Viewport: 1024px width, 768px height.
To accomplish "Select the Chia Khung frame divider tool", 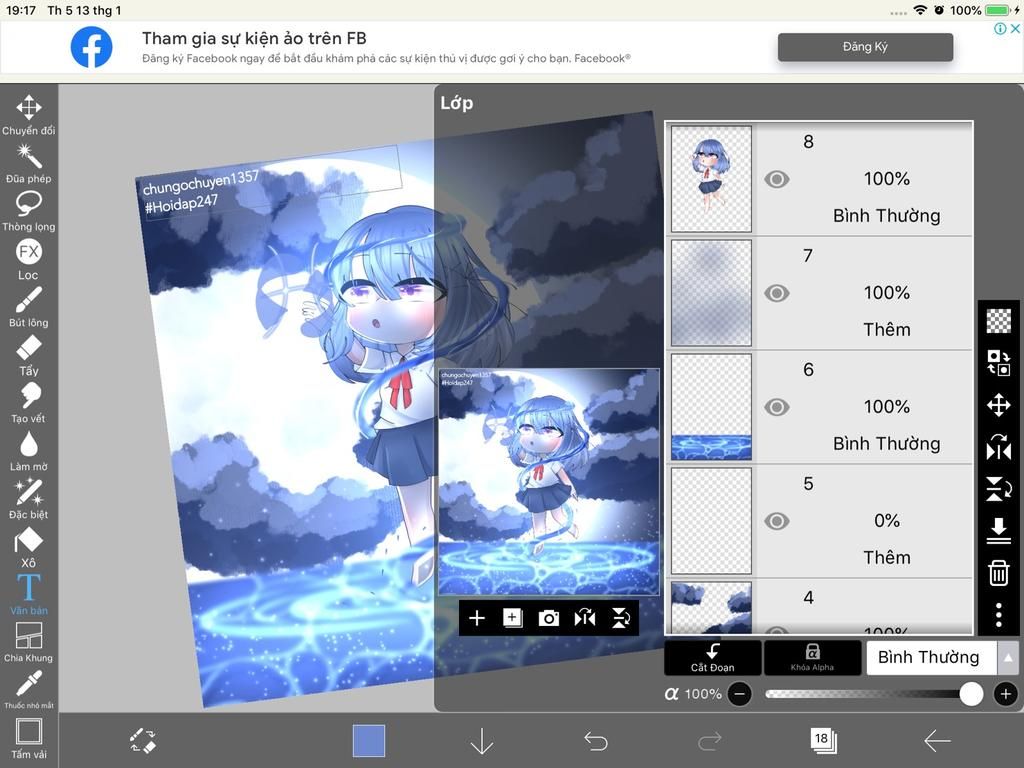I will click(x=29, y=643).
